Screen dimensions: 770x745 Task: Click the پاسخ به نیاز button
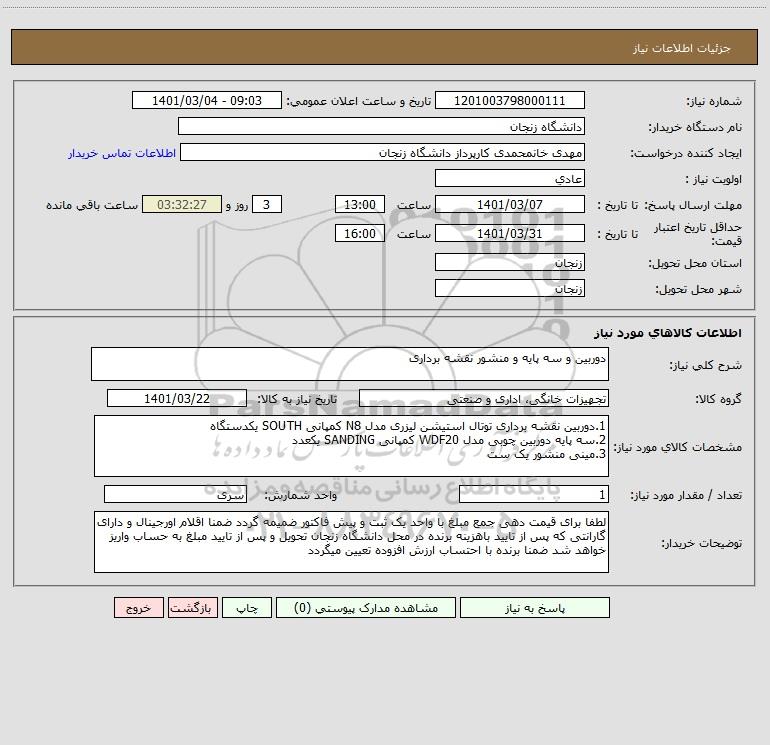pos(534,607)
